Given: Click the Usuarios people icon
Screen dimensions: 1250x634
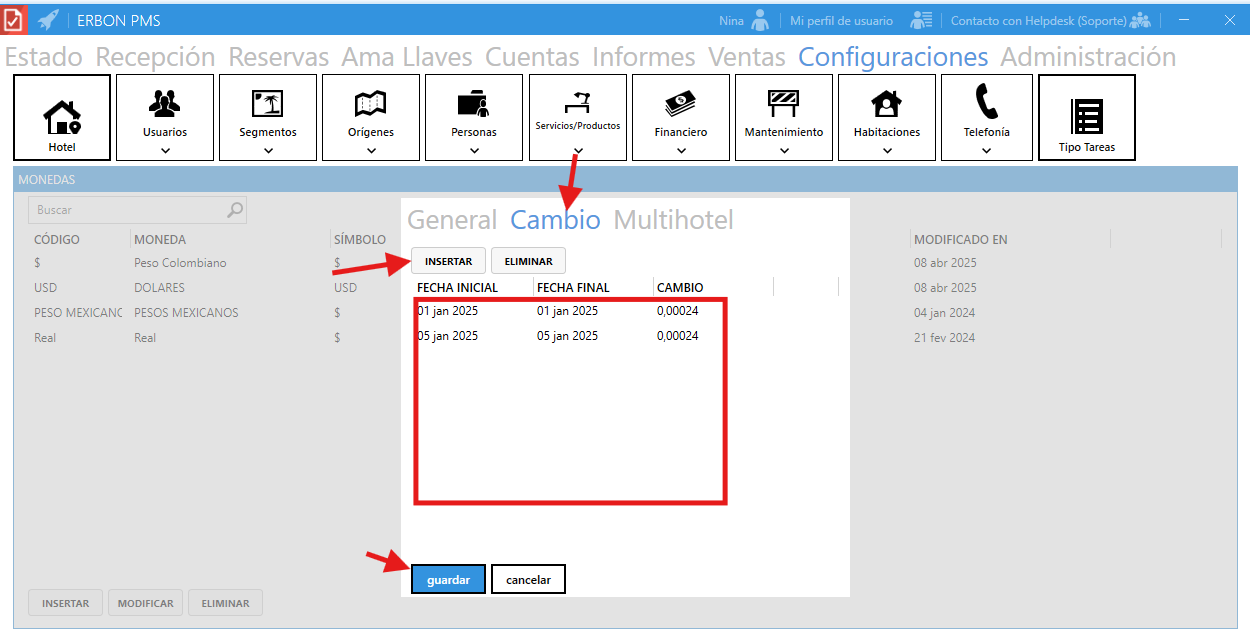Looking at the screenshot, I should (x=165, y=103).
